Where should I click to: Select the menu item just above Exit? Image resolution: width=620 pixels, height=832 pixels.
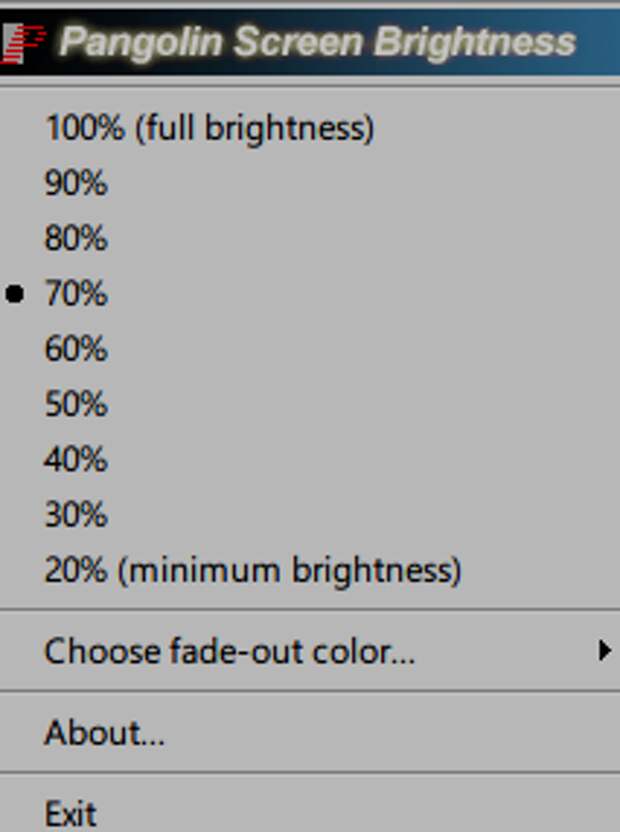pos(310,733)
